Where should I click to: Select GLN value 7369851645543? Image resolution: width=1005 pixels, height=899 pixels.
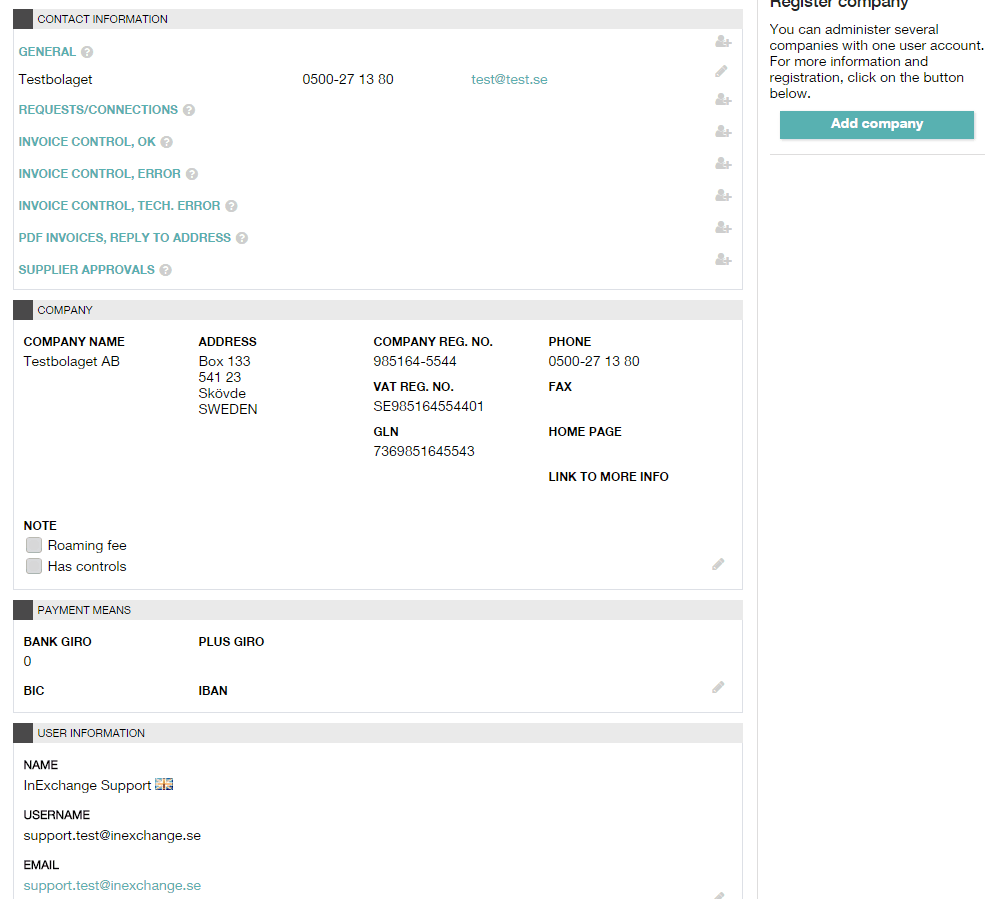click(424, 451)
